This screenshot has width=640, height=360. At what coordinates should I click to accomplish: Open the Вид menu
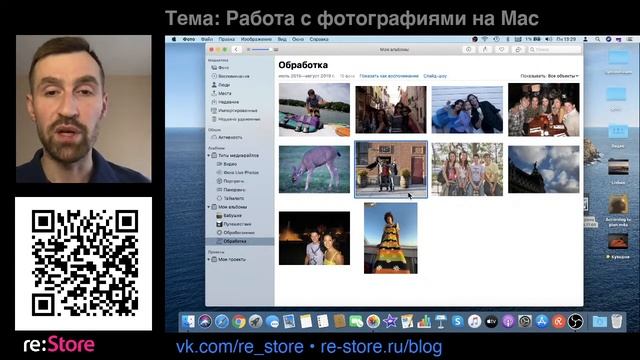click(x=282, y=39)
